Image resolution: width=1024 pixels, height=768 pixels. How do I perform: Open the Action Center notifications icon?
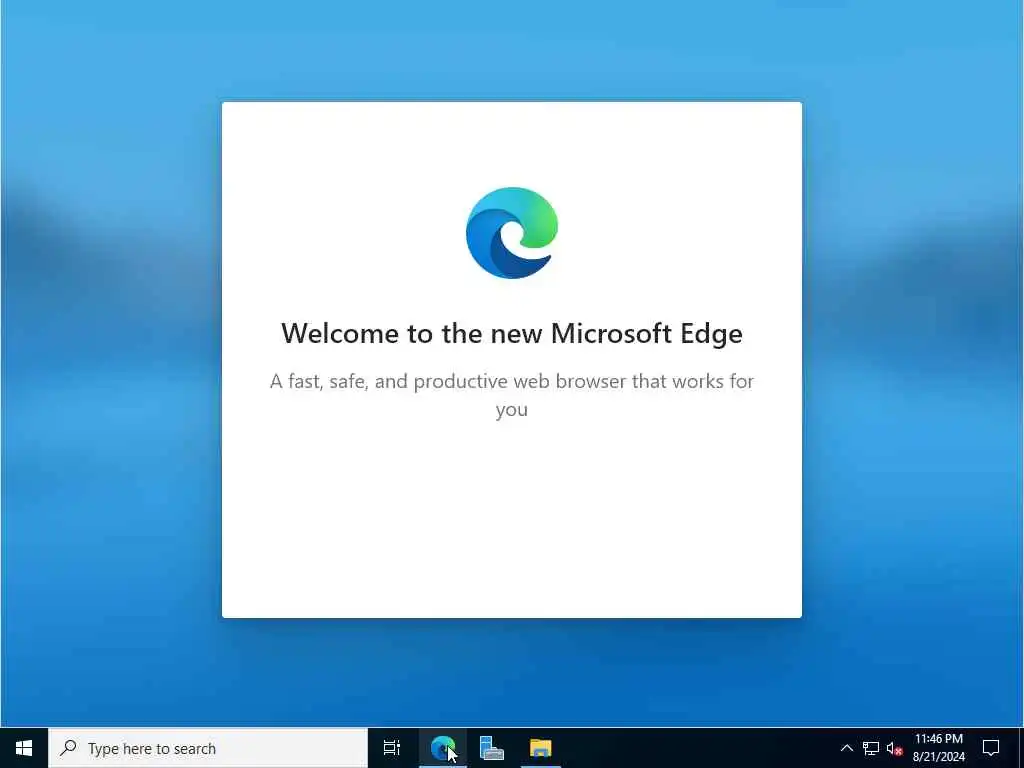991,748
